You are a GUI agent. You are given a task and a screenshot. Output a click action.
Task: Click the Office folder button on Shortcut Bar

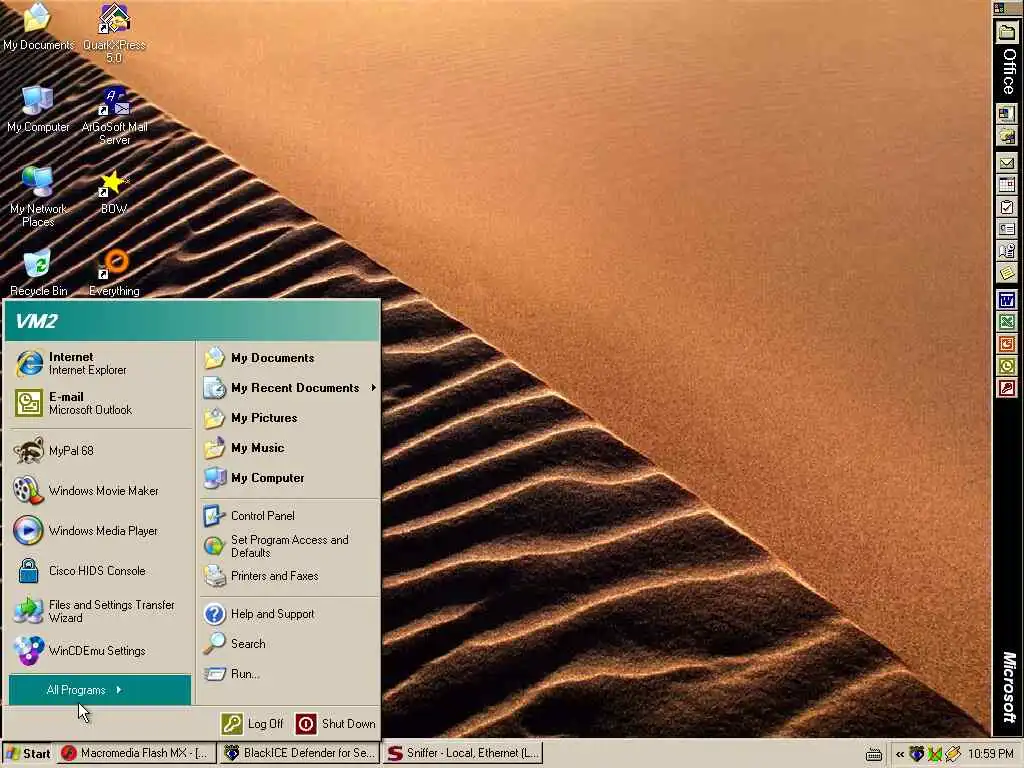click(1007, 32)
